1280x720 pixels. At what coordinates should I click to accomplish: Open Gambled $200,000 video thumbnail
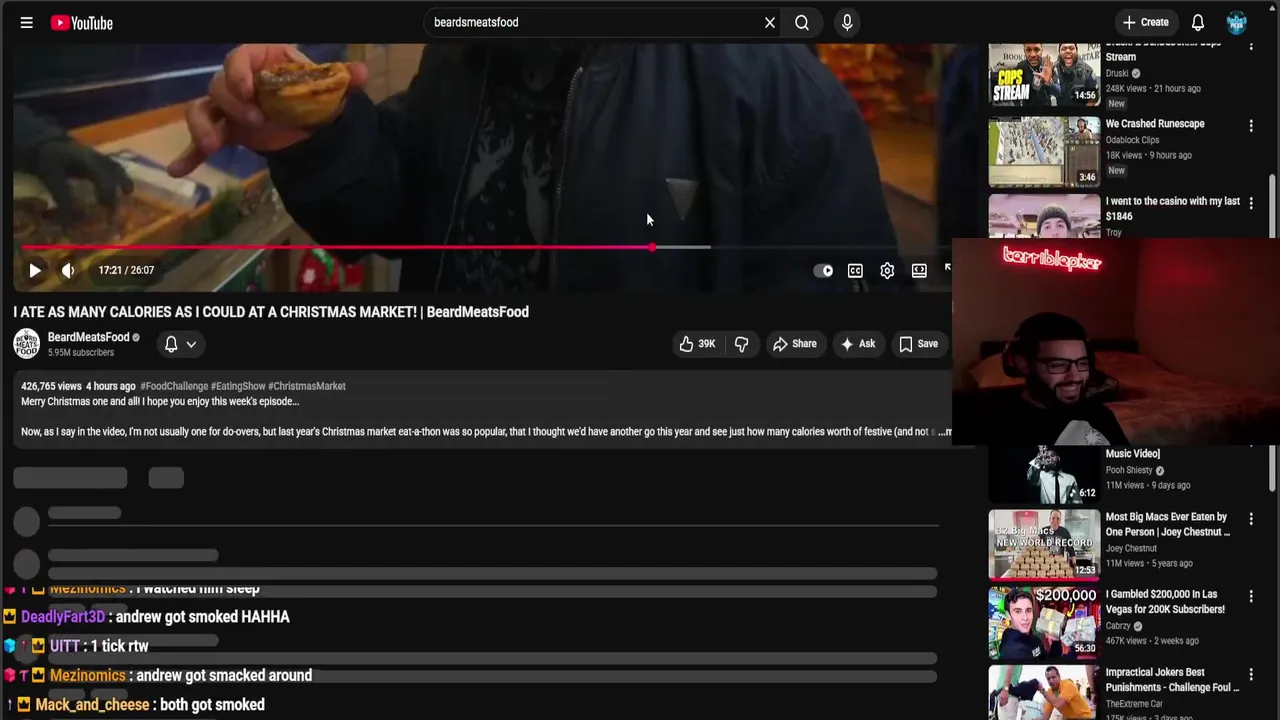tap(1044, 622)
